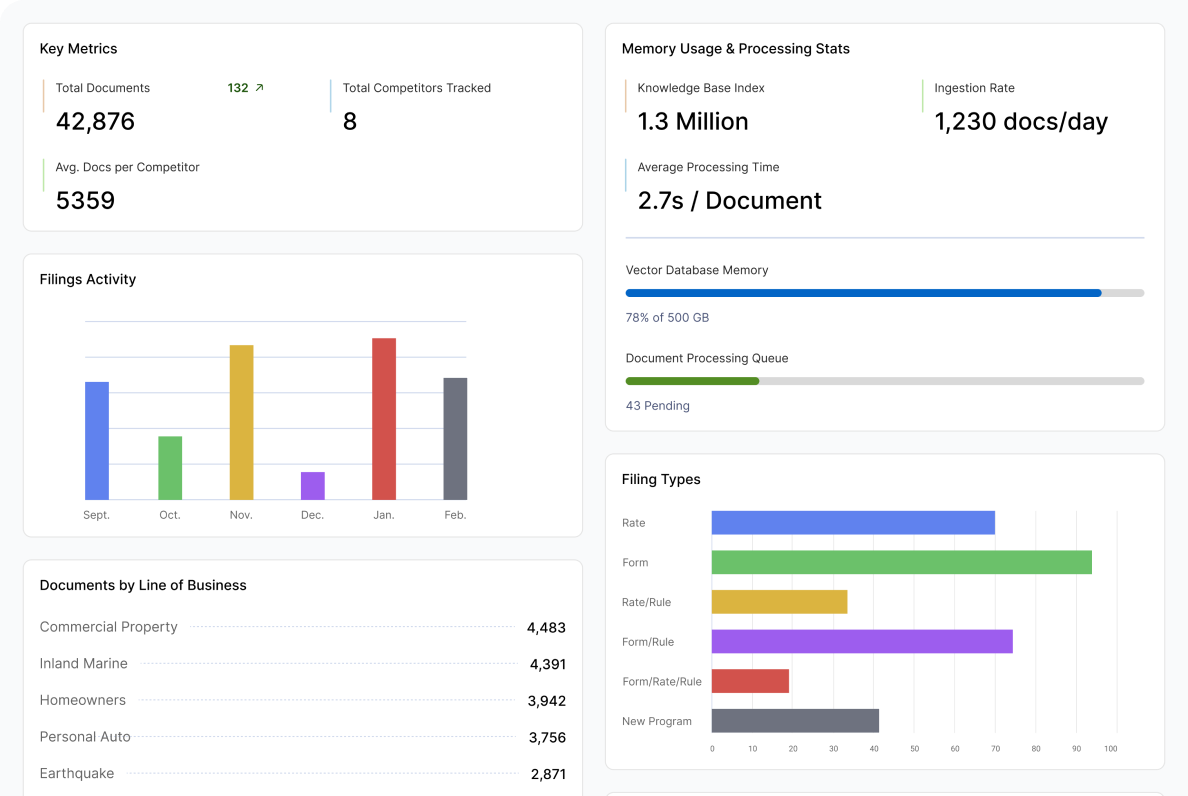Screen dimensions: 1188x796
Task: Click the red Jan. filings bar
Action: click(384, 419)
